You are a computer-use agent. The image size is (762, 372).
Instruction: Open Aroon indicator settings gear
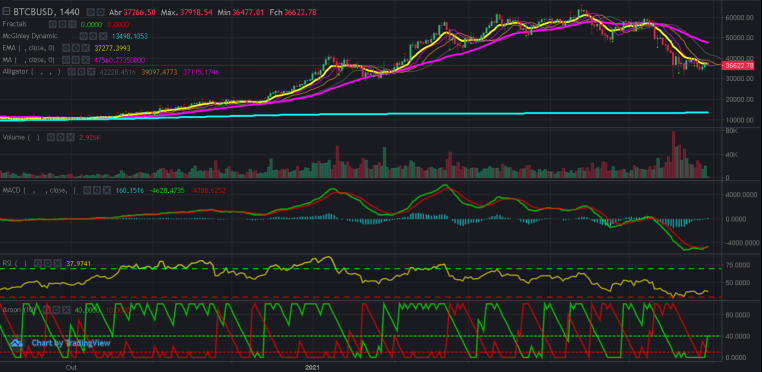click(56, 310)
